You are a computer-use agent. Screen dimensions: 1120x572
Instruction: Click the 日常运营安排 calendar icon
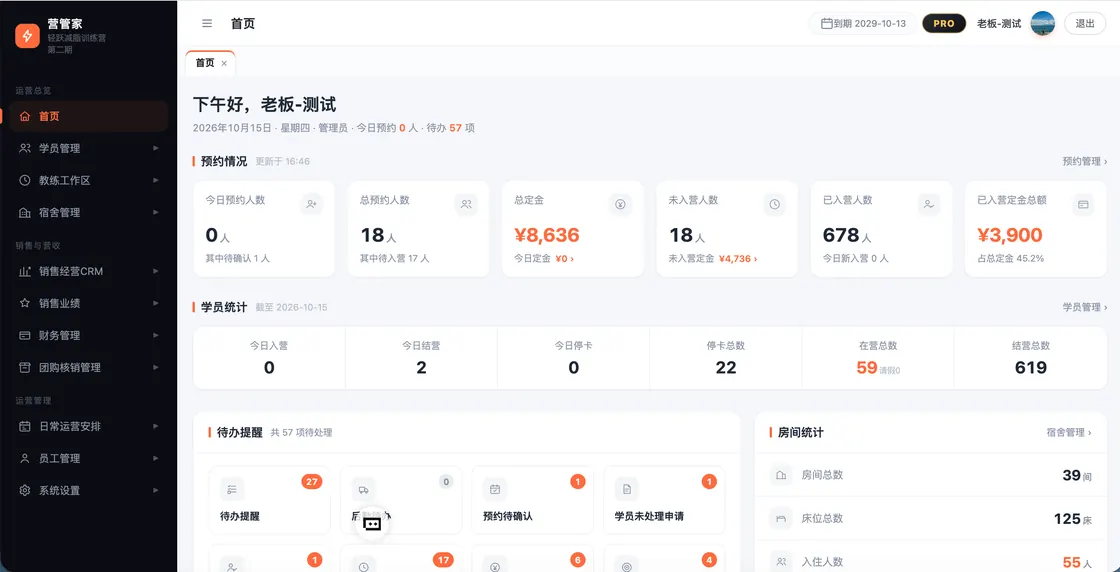(x=25, y=426)
